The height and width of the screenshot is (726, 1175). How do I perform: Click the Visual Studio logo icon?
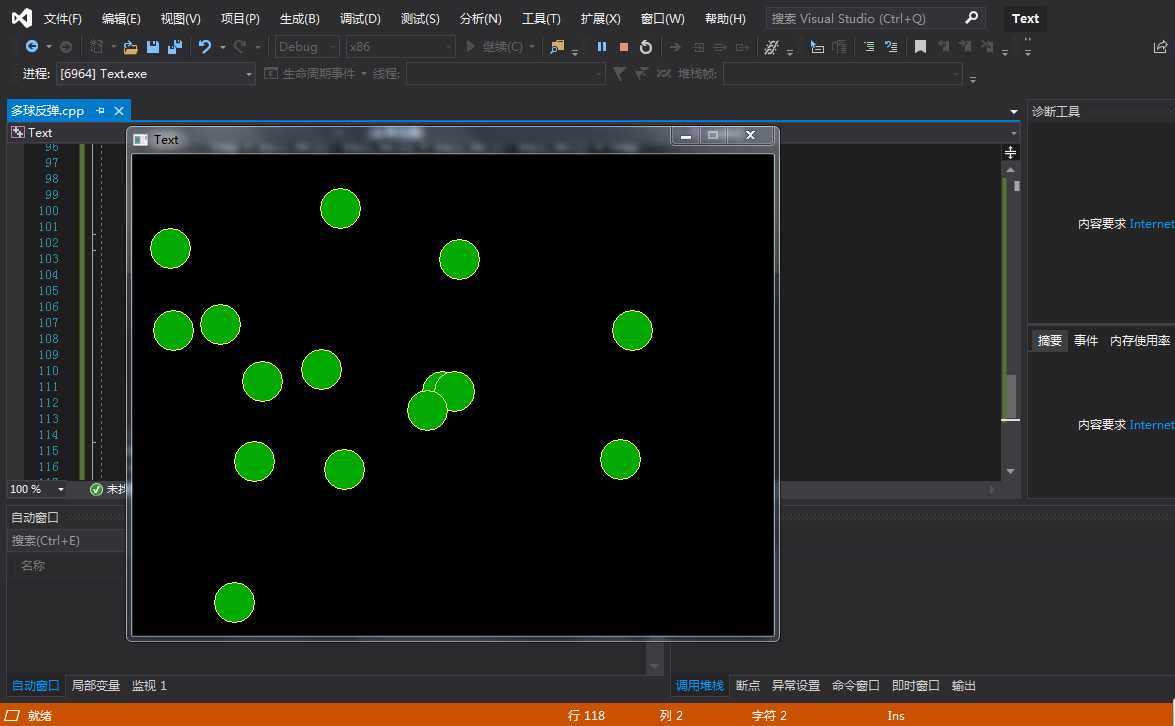(22, 18)
